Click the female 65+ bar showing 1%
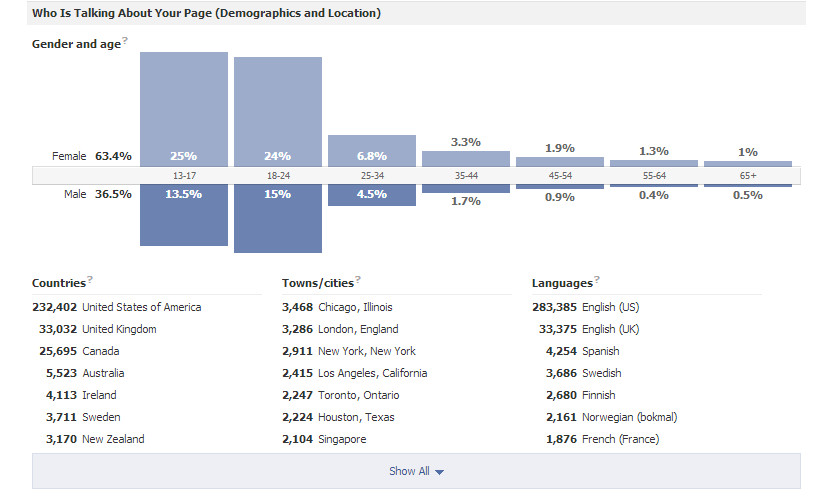This screenshot has height=500, width=823. tap(747, 163)
